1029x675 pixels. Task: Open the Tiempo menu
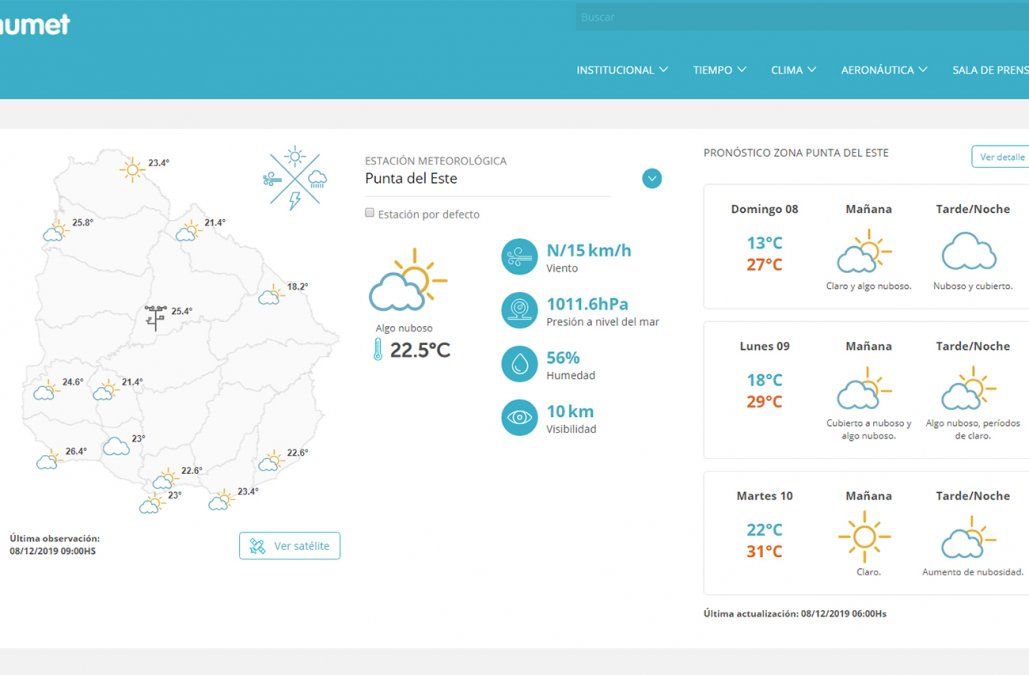click(x=719, y=70)
